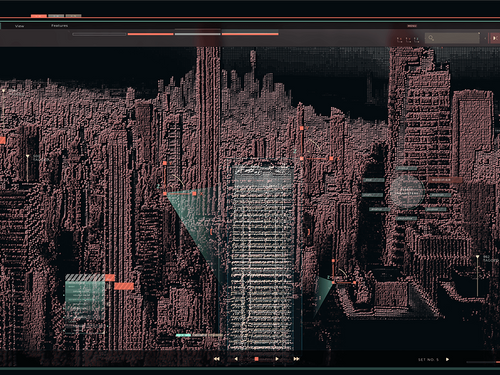Select the long orange progress segment
This screenshot has width=500, height=375.
click(x=250, y=34)
